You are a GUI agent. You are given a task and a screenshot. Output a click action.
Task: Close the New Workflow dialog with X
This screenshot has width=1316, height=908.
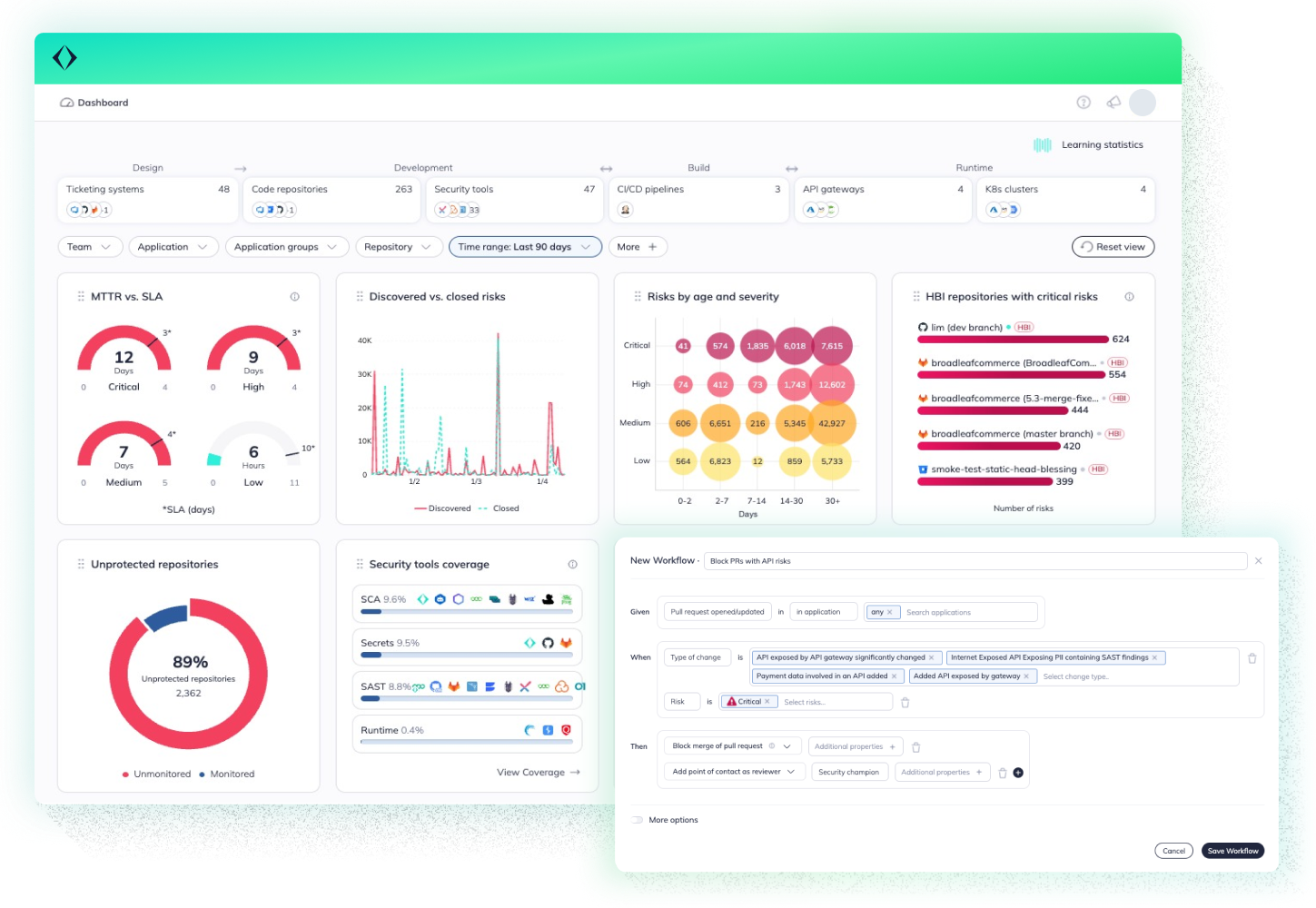point(1258,561)
